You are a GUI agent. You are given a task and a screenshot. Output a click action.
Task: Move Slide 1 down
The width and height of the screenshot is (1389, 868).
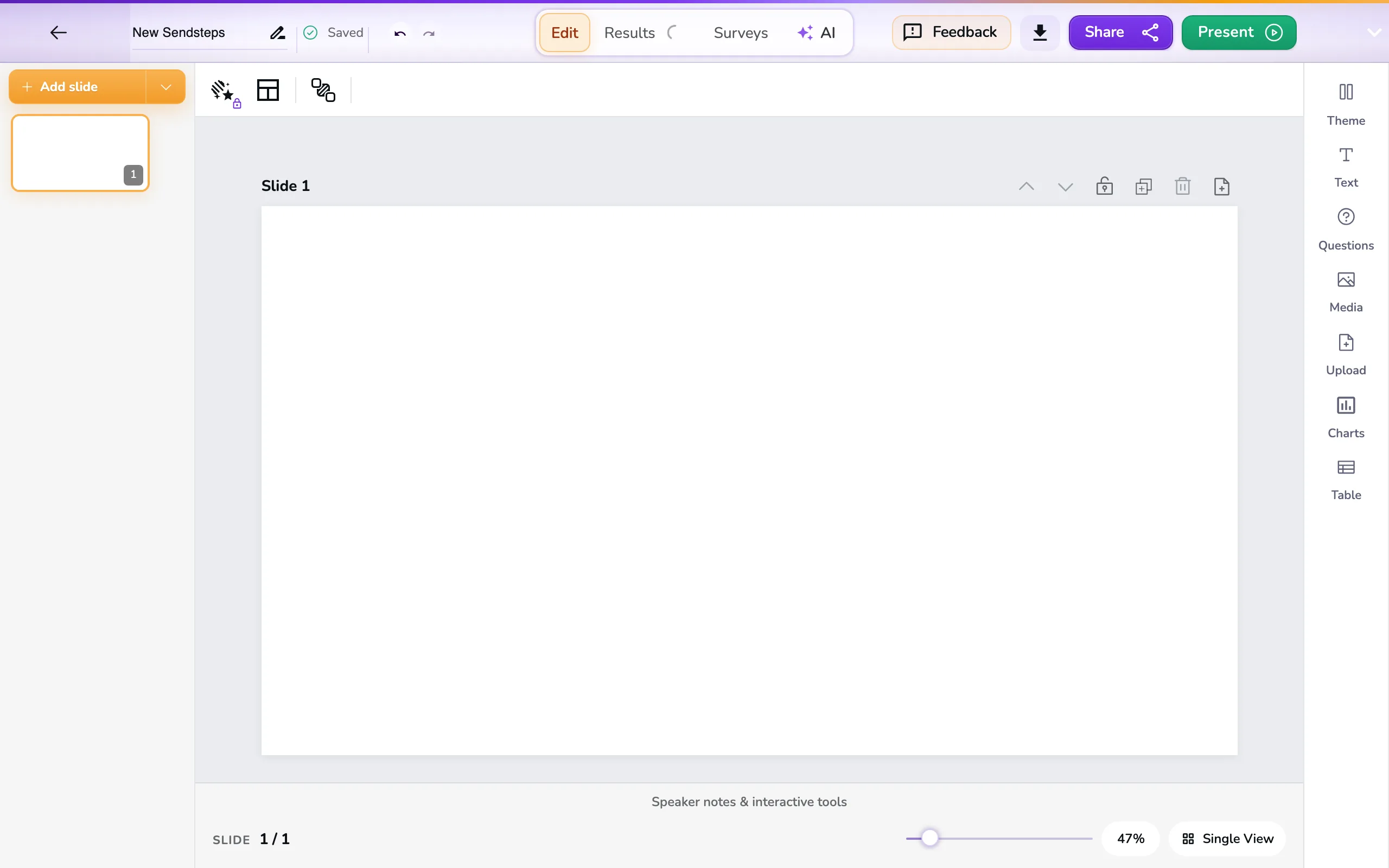tap(1065, 187)
